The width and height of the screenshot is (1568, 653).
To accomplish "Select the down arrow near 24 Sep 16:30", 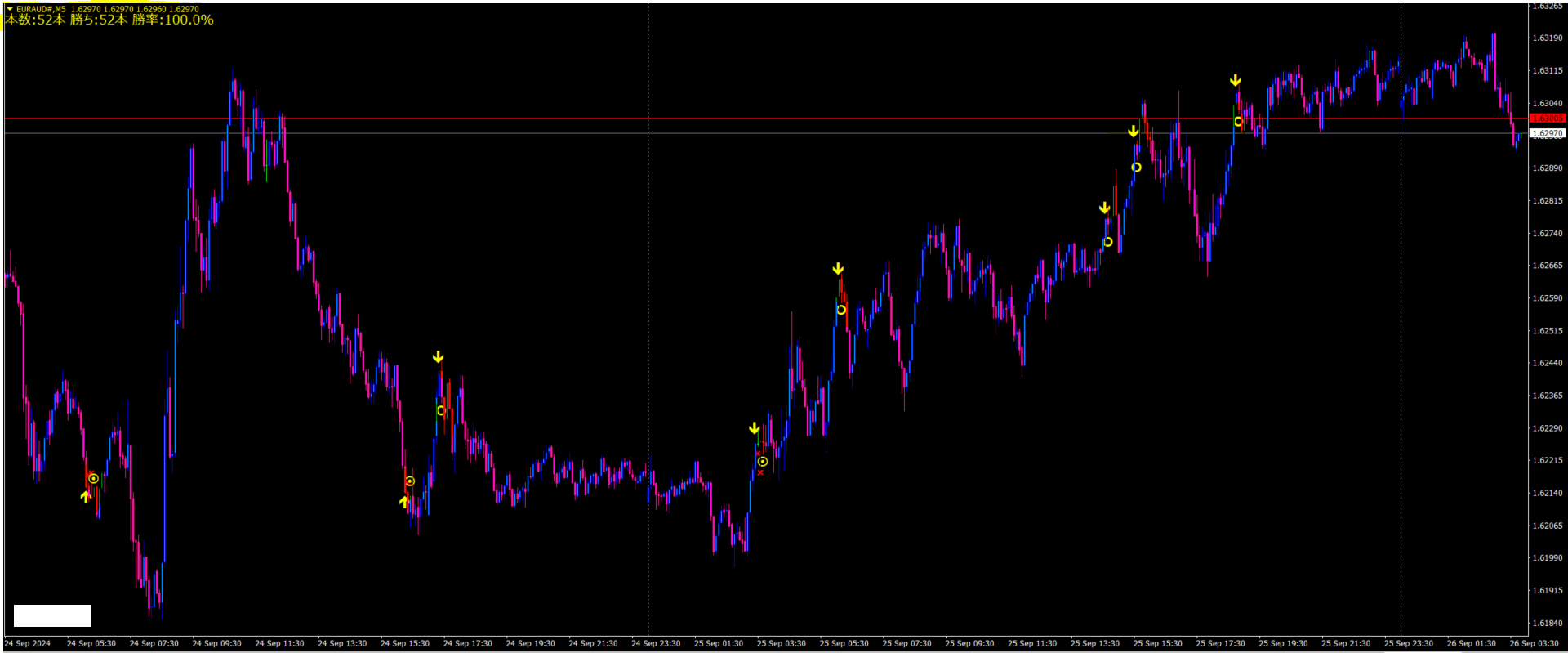I will tap(439, 357).
